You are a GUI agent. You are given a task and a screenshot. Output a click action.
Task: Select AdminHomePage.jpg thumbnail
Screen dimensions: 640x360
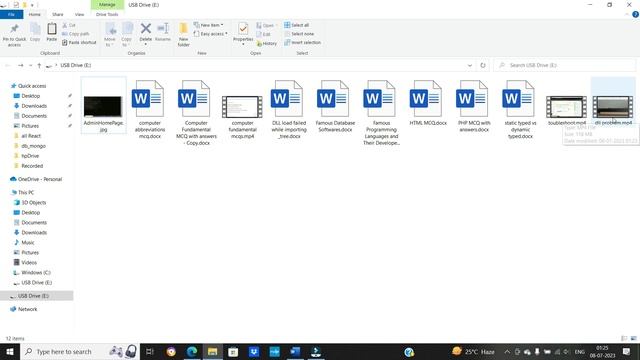pos(103,106)
